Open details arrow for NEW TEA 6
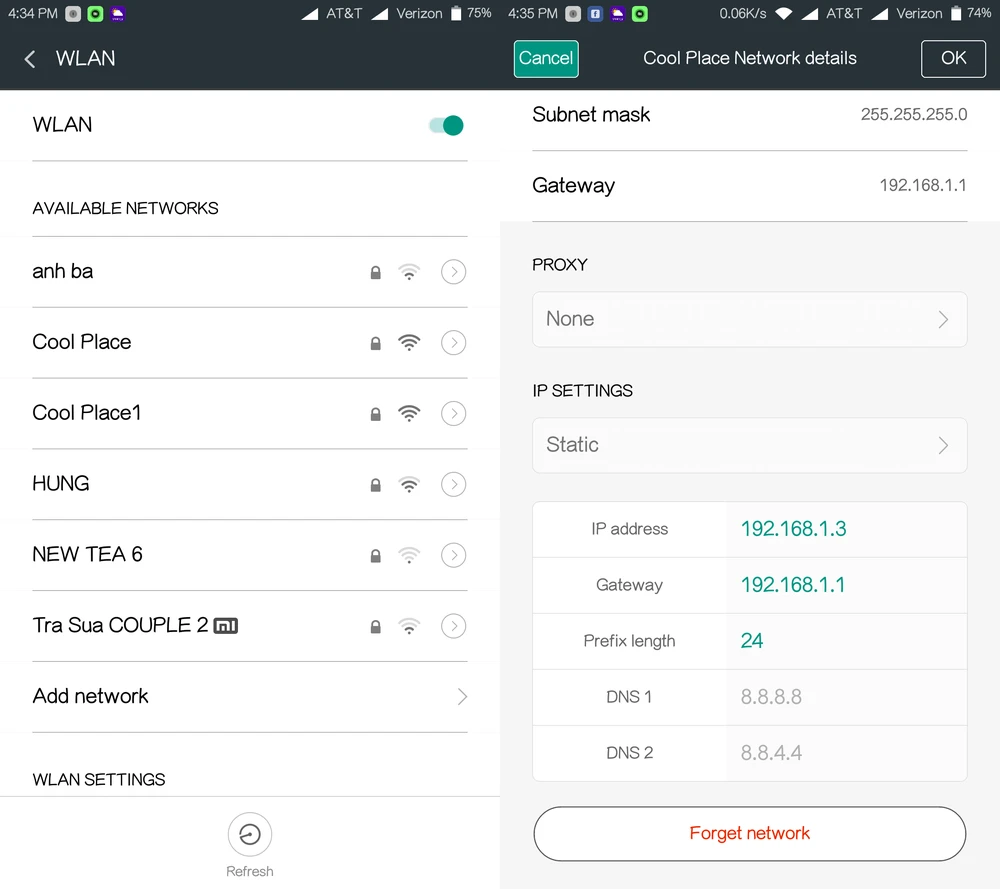The width and height of the screenshot is (1000, 889). (x=453, y=555)
